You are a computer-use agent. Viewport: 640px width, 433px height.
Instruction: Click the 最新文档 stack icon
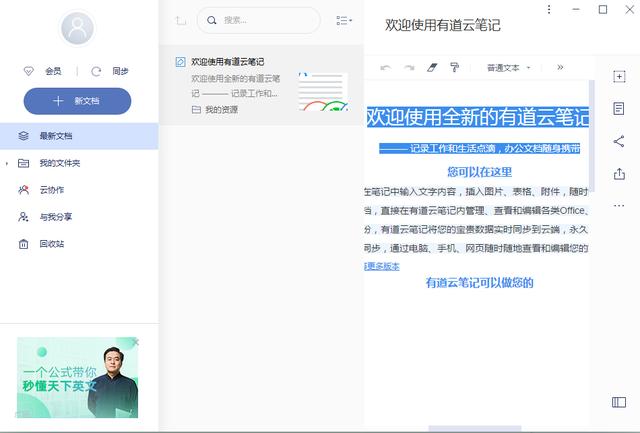[24, 136]
